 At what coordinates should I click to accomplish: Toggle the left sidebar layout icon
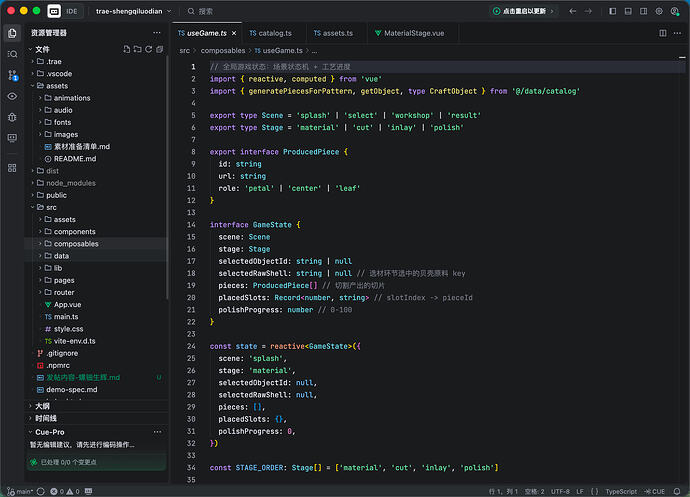613,11
